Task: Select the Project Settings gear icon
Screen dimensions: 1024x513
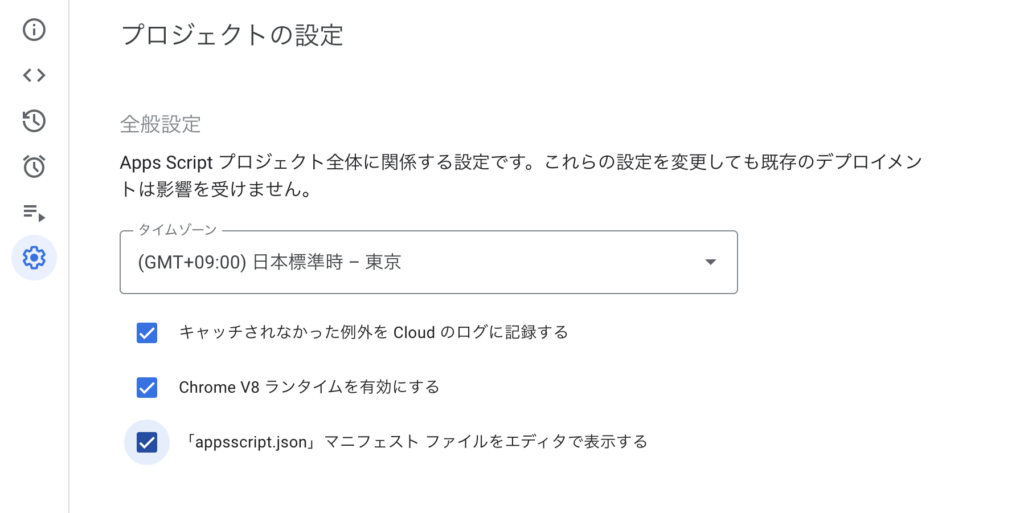Action: coord(34,258)
